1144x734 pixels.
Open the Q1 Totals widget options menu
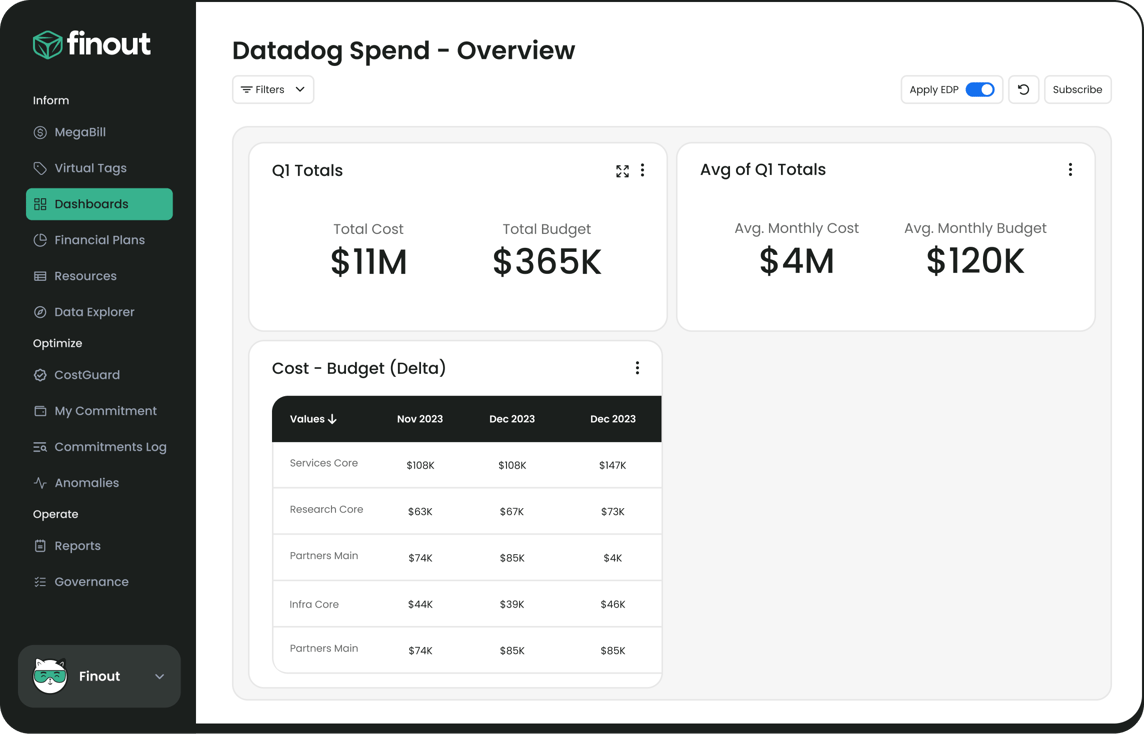click(x=643, y=170)
